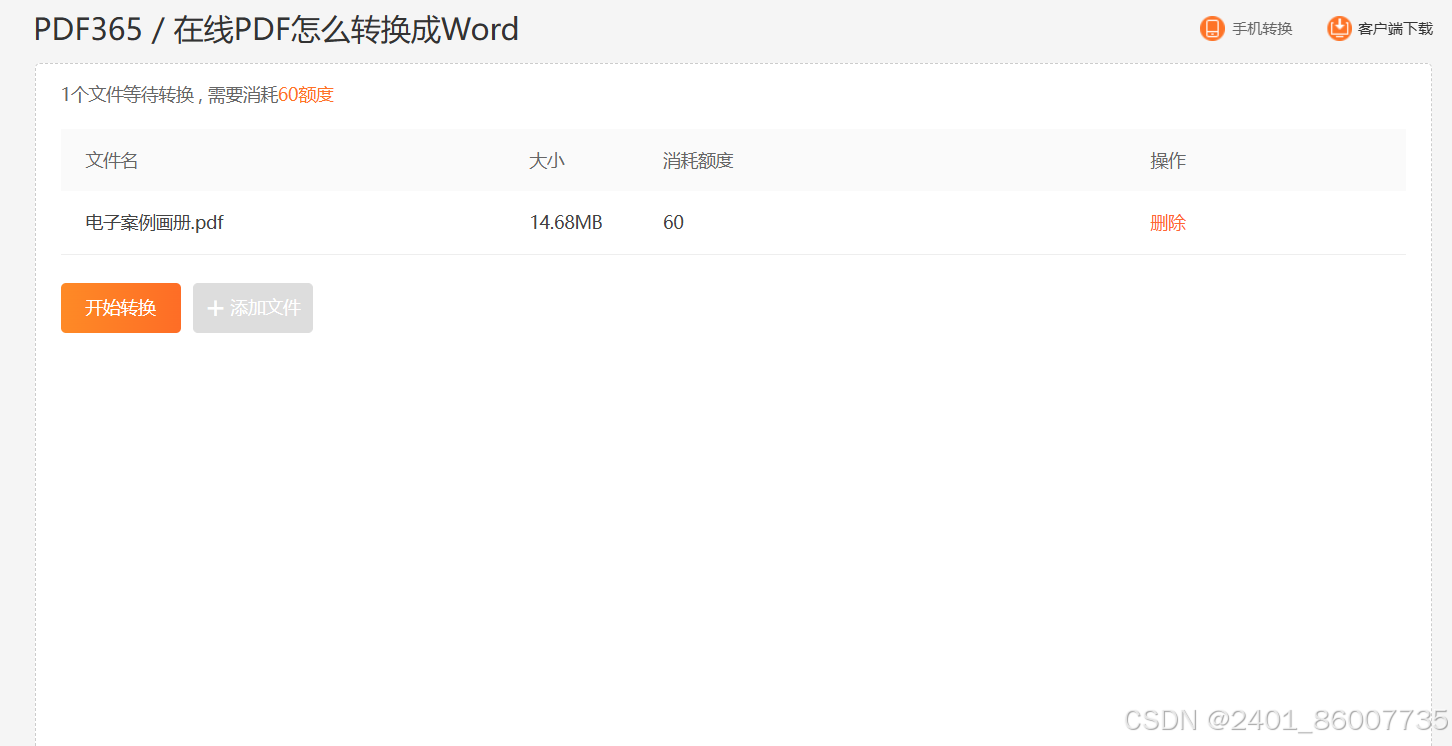The height and width of the screenshot is (746, 1452).
Task: Open the 客户端下载 text link
Action: [1396, 29]
